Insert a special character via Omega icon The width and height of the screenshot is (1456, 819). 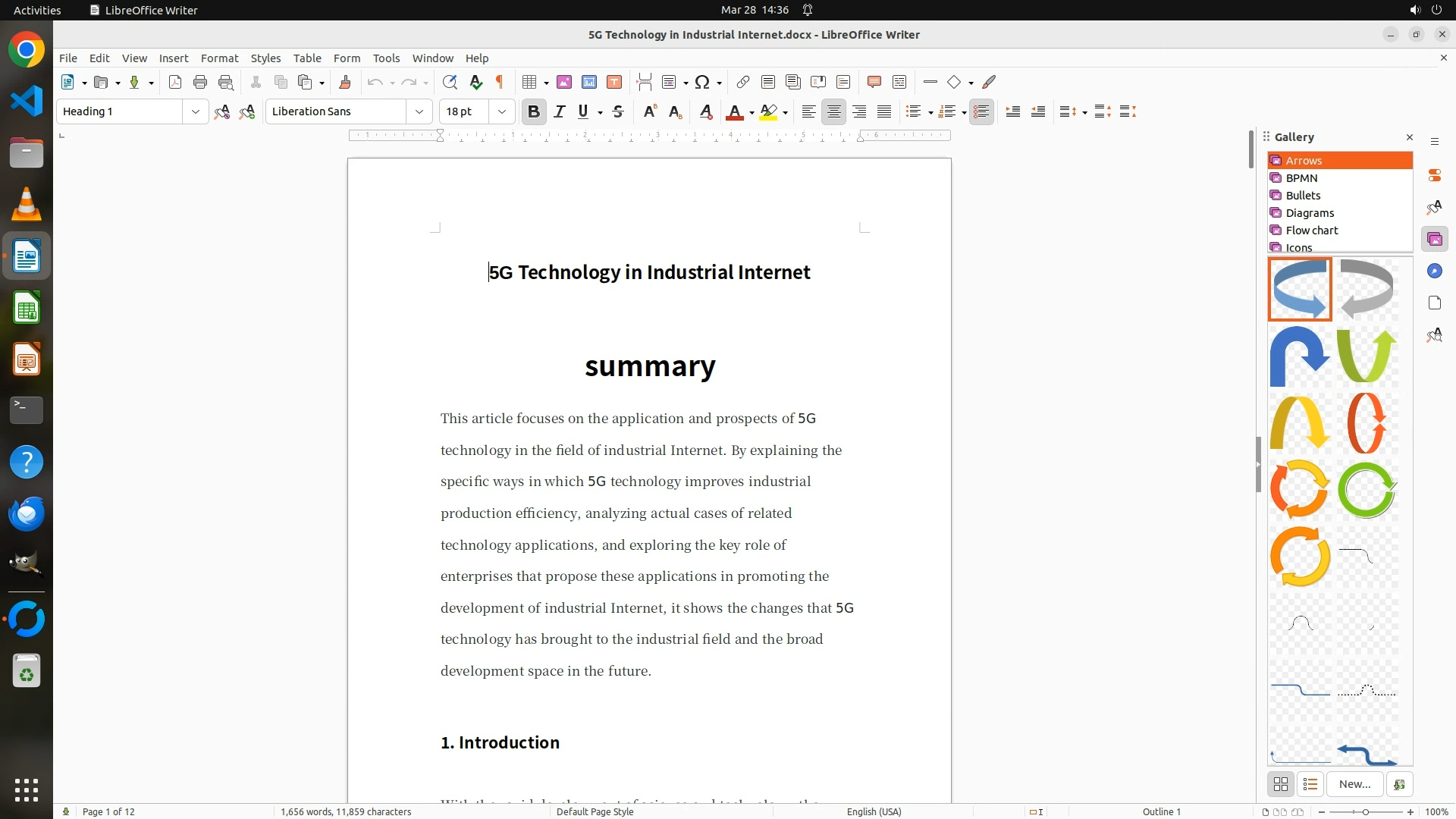point(702,82)
